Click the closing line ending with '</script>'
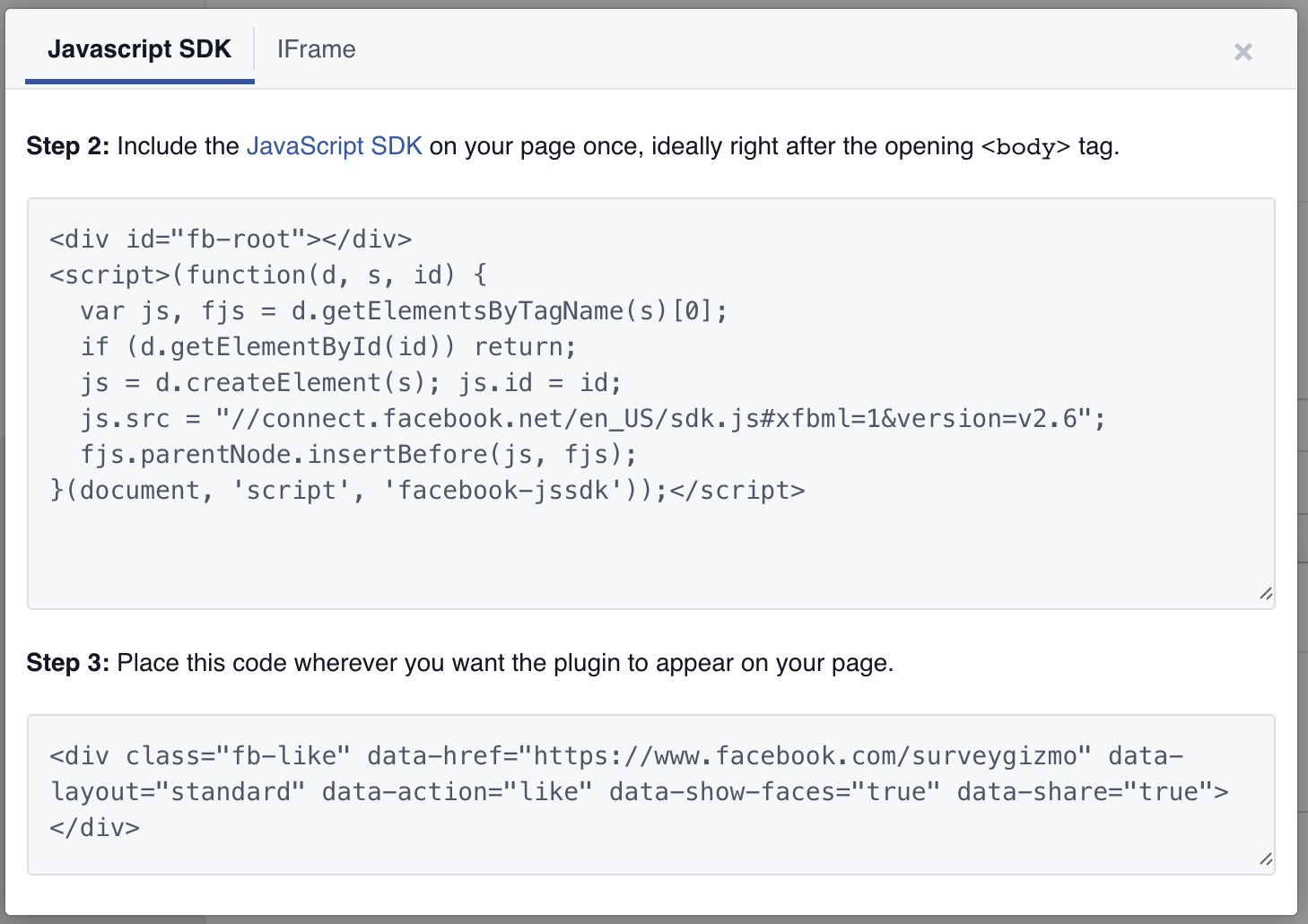 pos(428,491)
